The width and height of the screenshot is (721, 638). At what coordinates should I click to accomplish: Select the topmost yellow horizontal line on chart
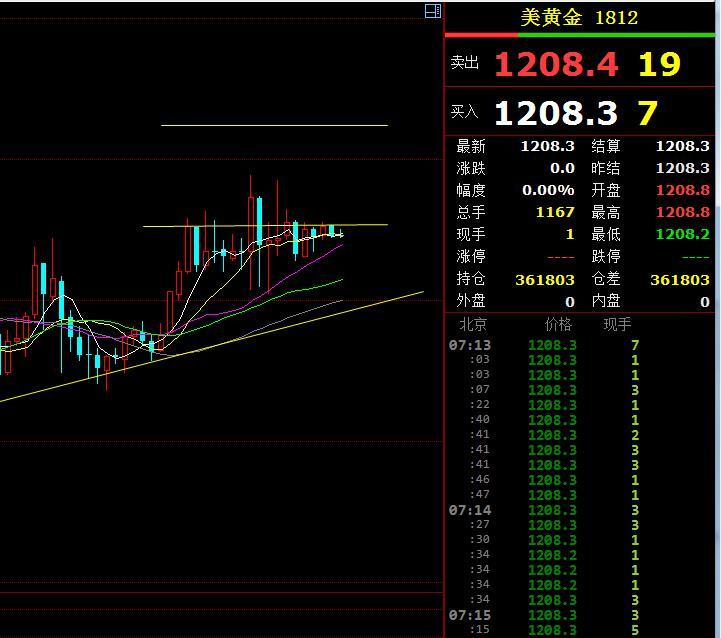tap(274, 126)
